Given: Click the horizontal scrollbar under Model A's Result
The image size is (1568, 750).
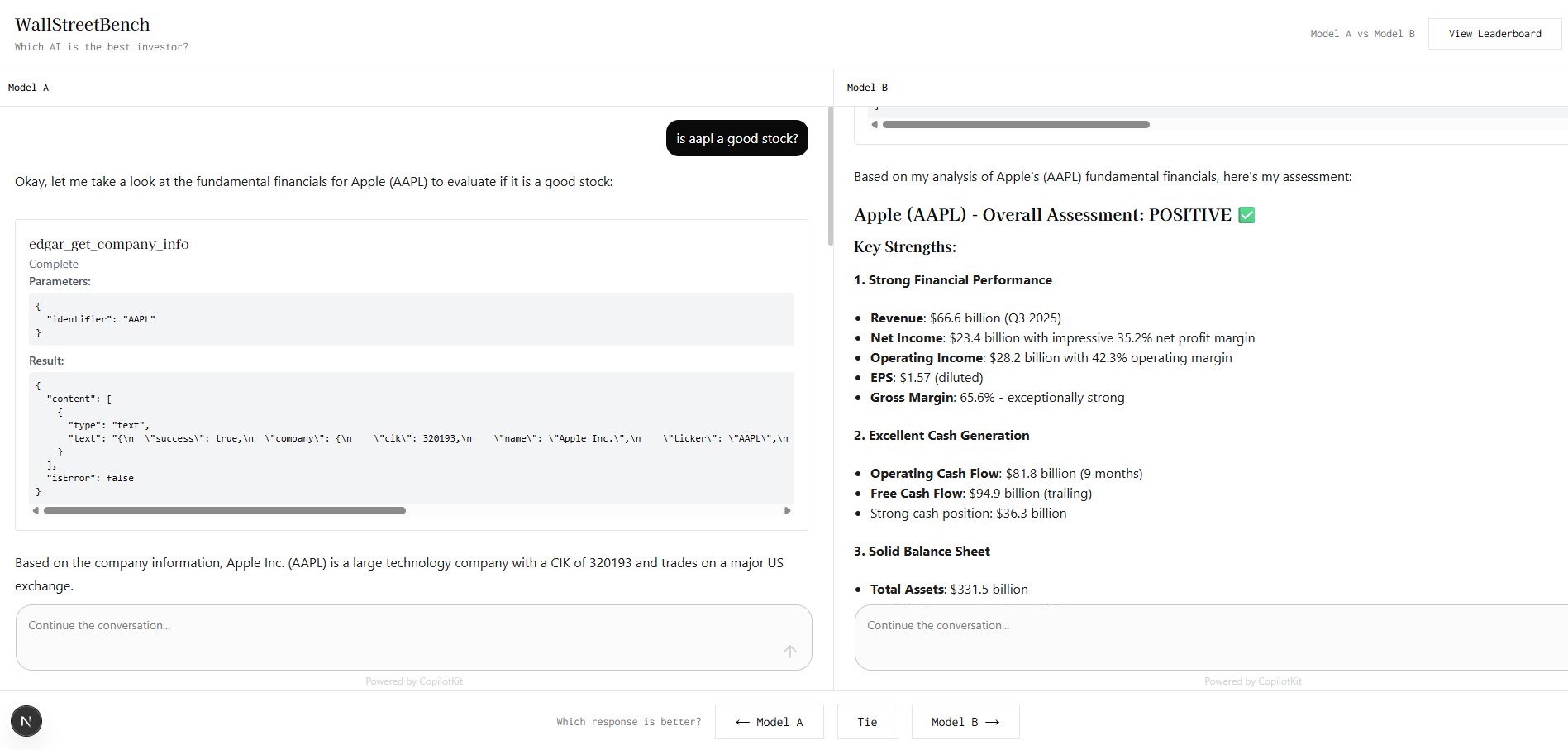Looking at the screenshot, I should tap(225, 511).
